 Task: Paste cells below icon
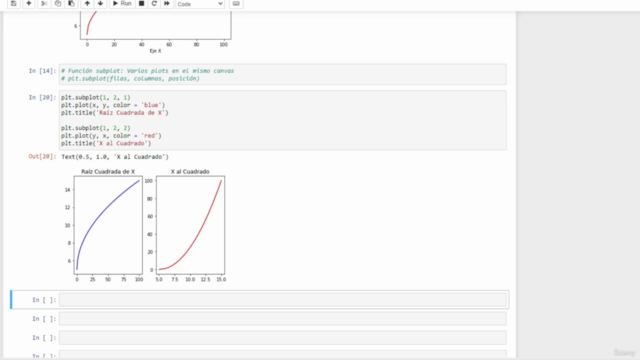(71, 4)
